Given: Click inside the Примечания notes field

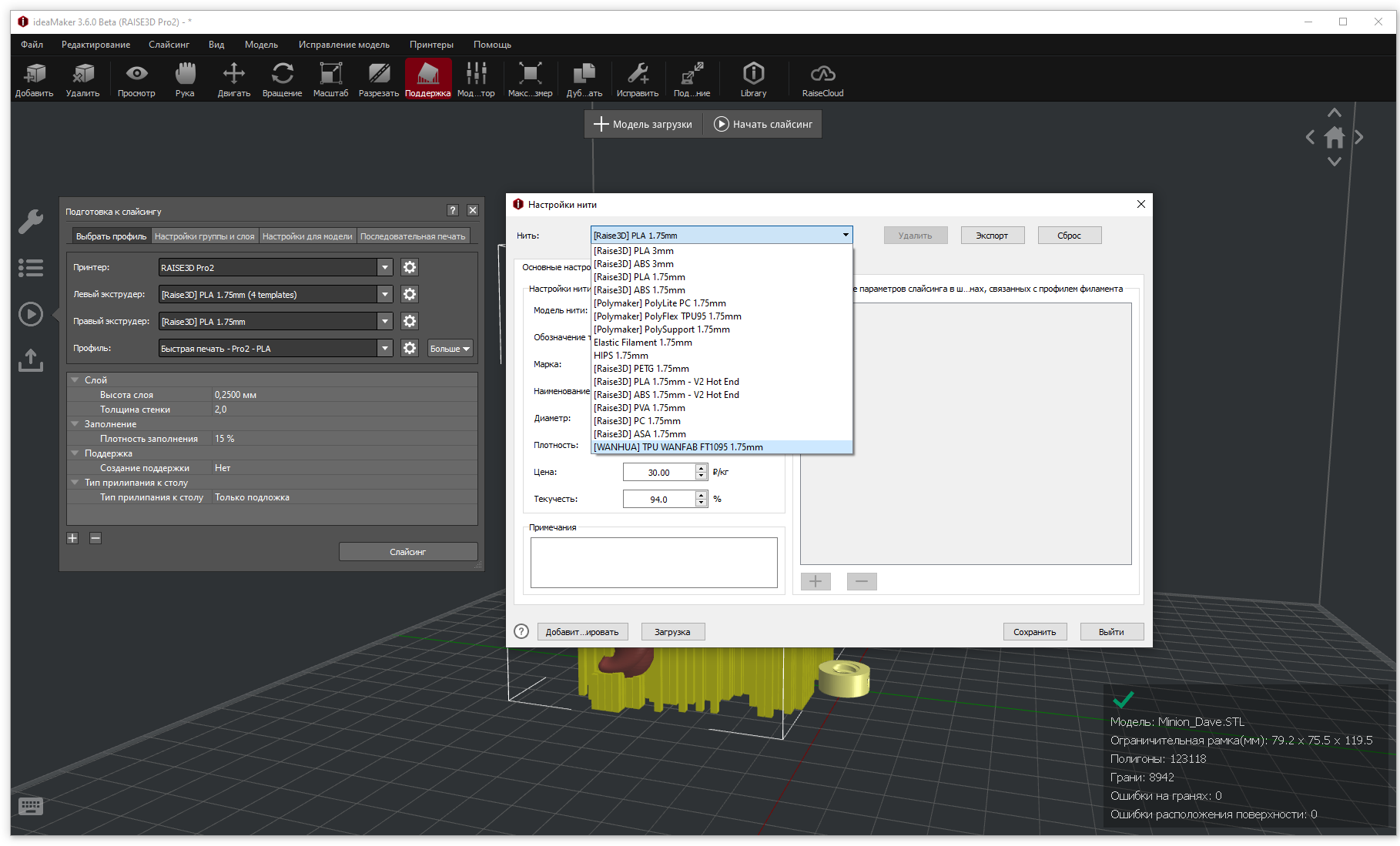Looking at the screenshot, I should click(654, 563).
